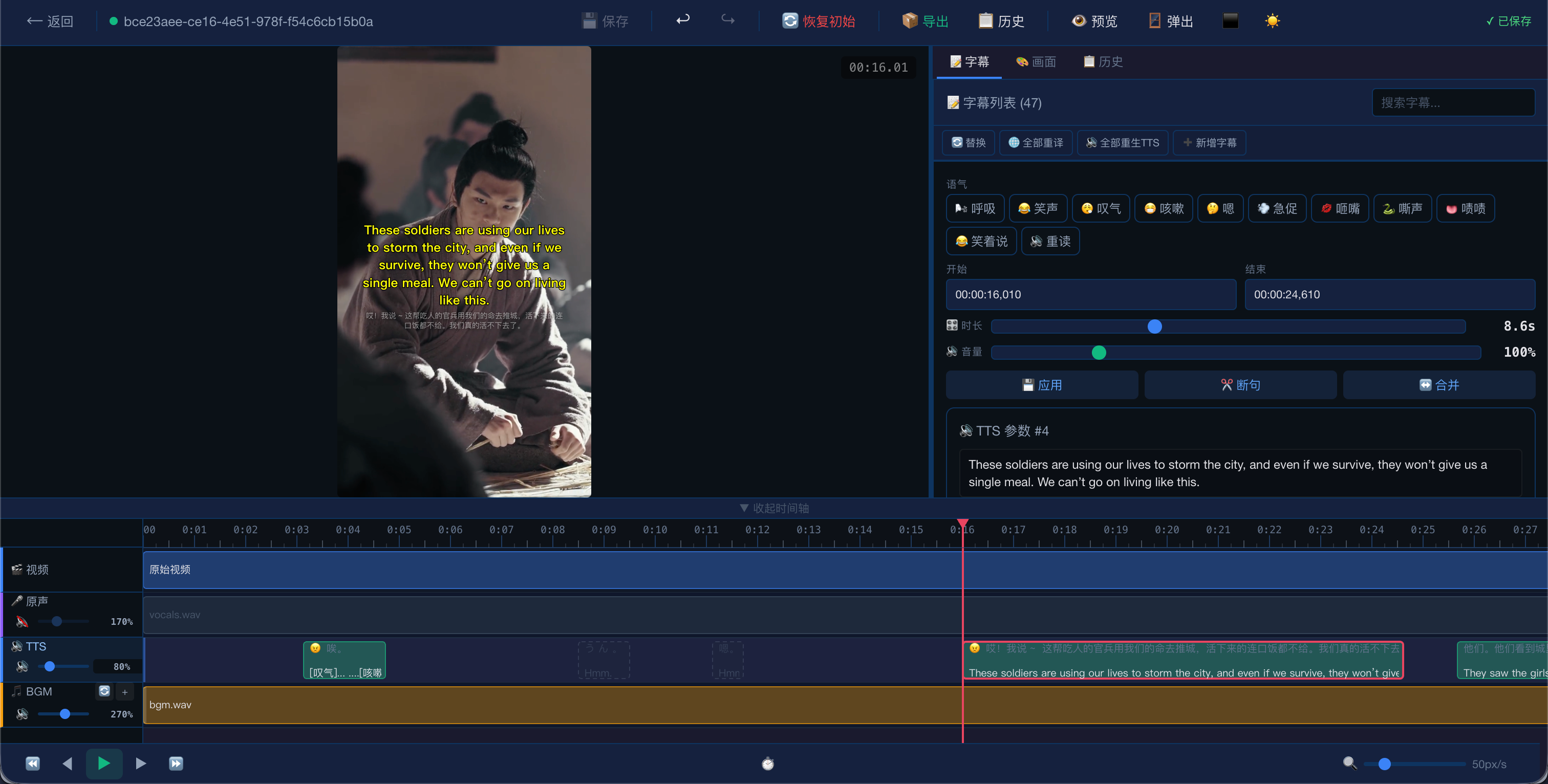Toggle the BGM track mute speaker

(x=22, y=714)
